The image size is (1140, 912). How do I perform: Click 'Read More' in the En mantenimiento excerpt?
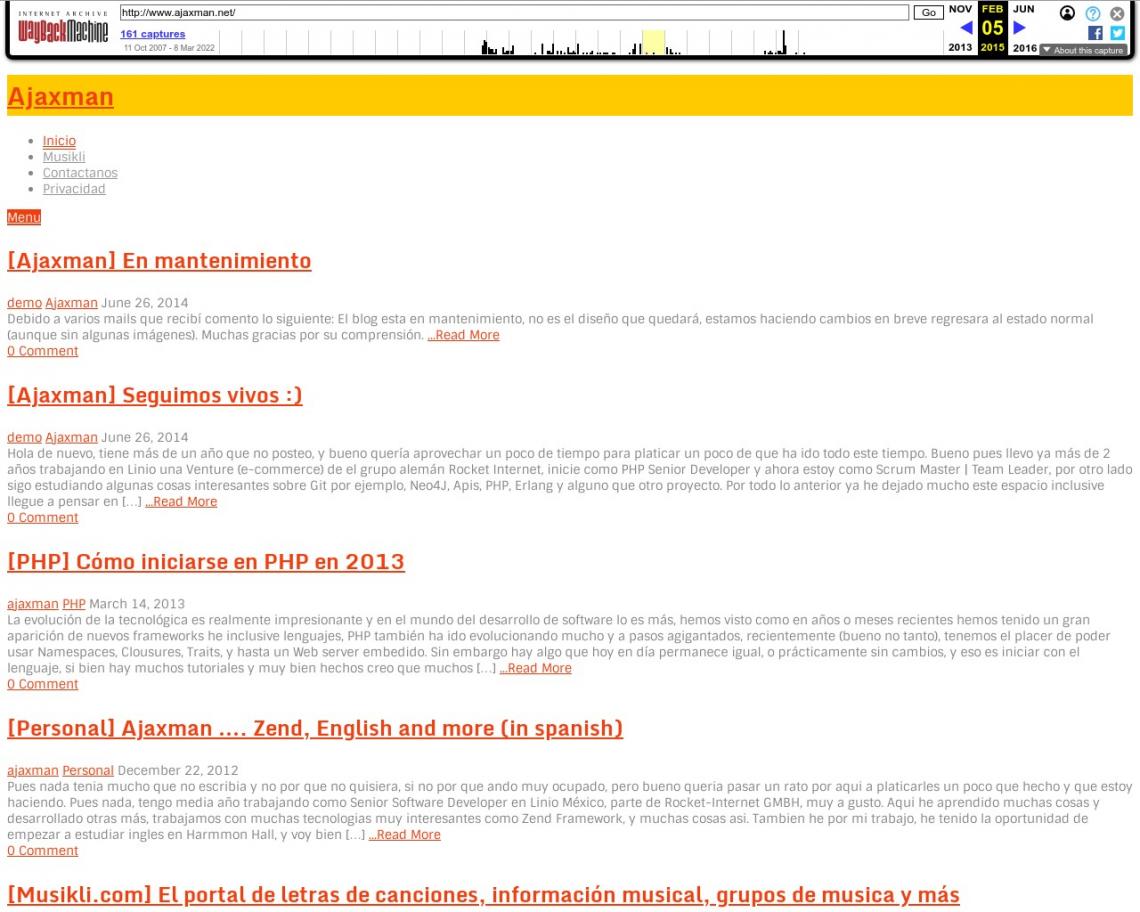[463, 335]
